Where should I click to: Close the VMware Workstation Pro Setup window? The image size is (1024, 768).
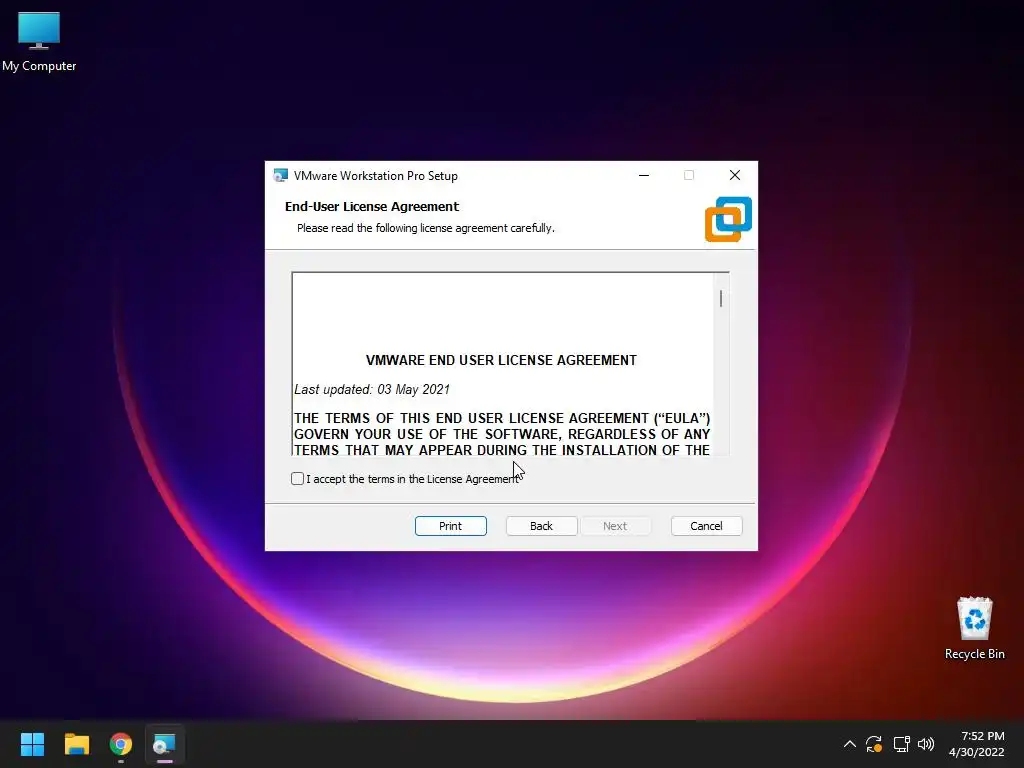pos(735,175)
